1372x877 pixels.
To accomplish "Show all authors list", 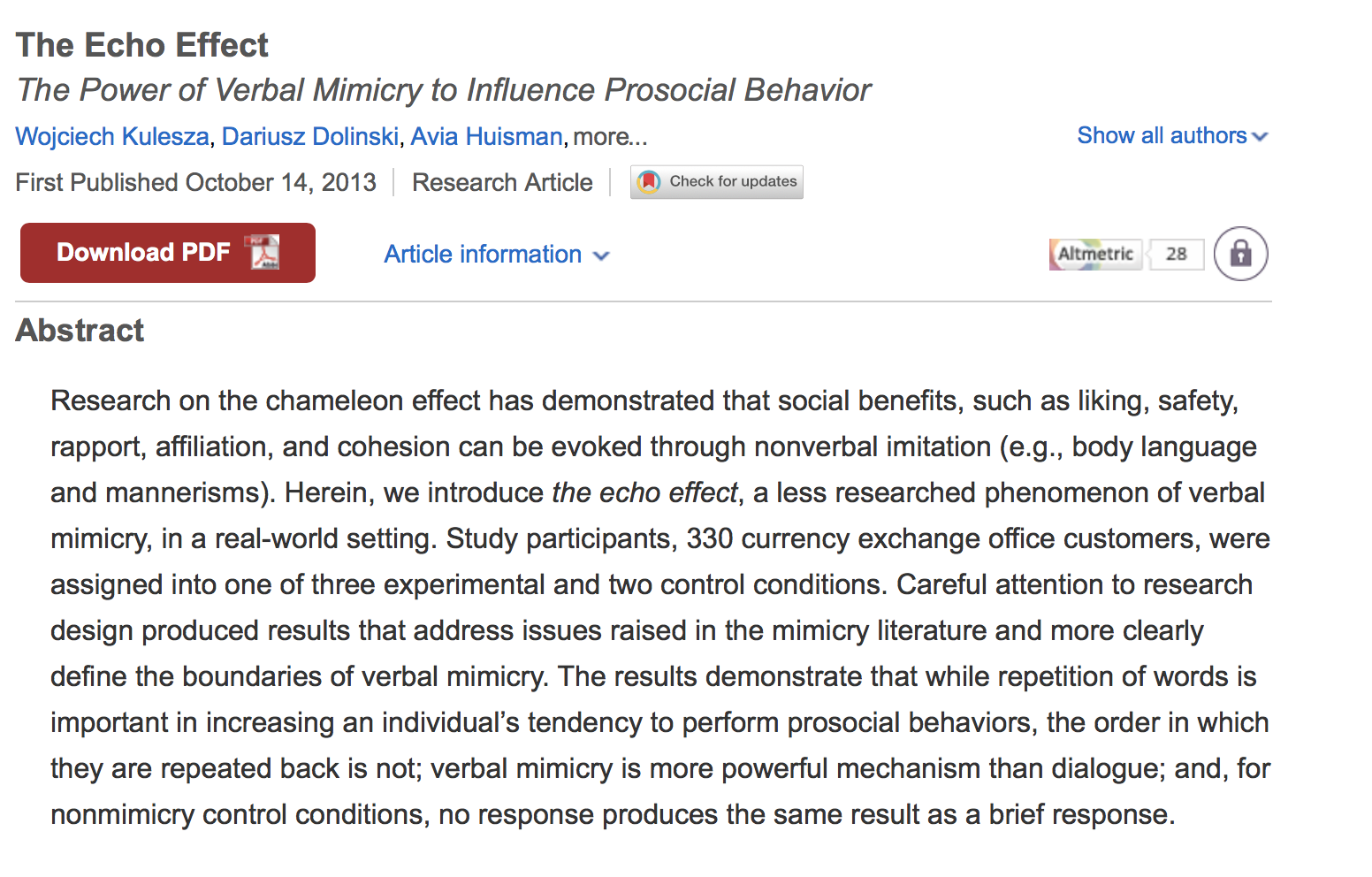I will 1172,135.
